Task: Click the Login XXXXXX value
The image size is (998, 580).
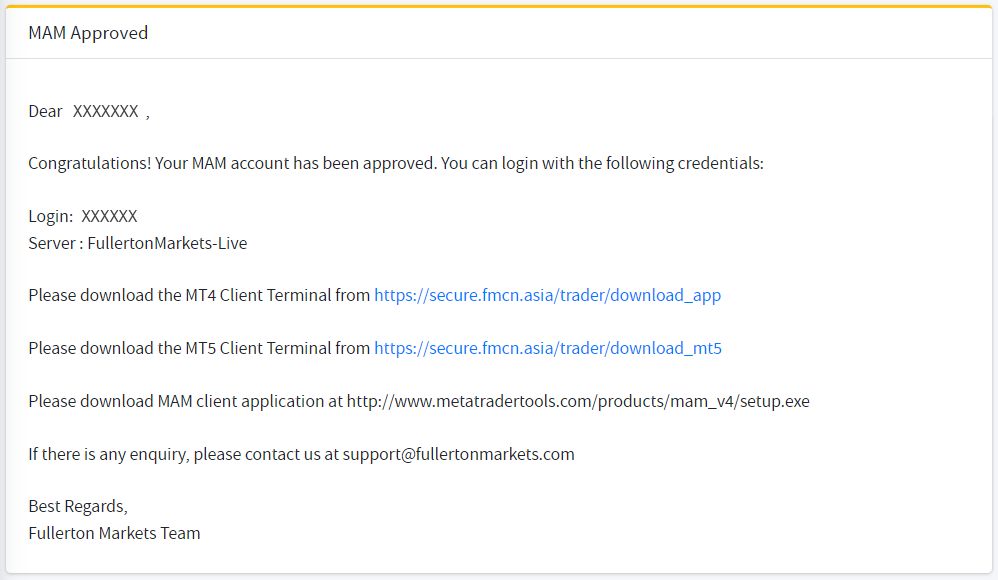Action: coord(109,216)
